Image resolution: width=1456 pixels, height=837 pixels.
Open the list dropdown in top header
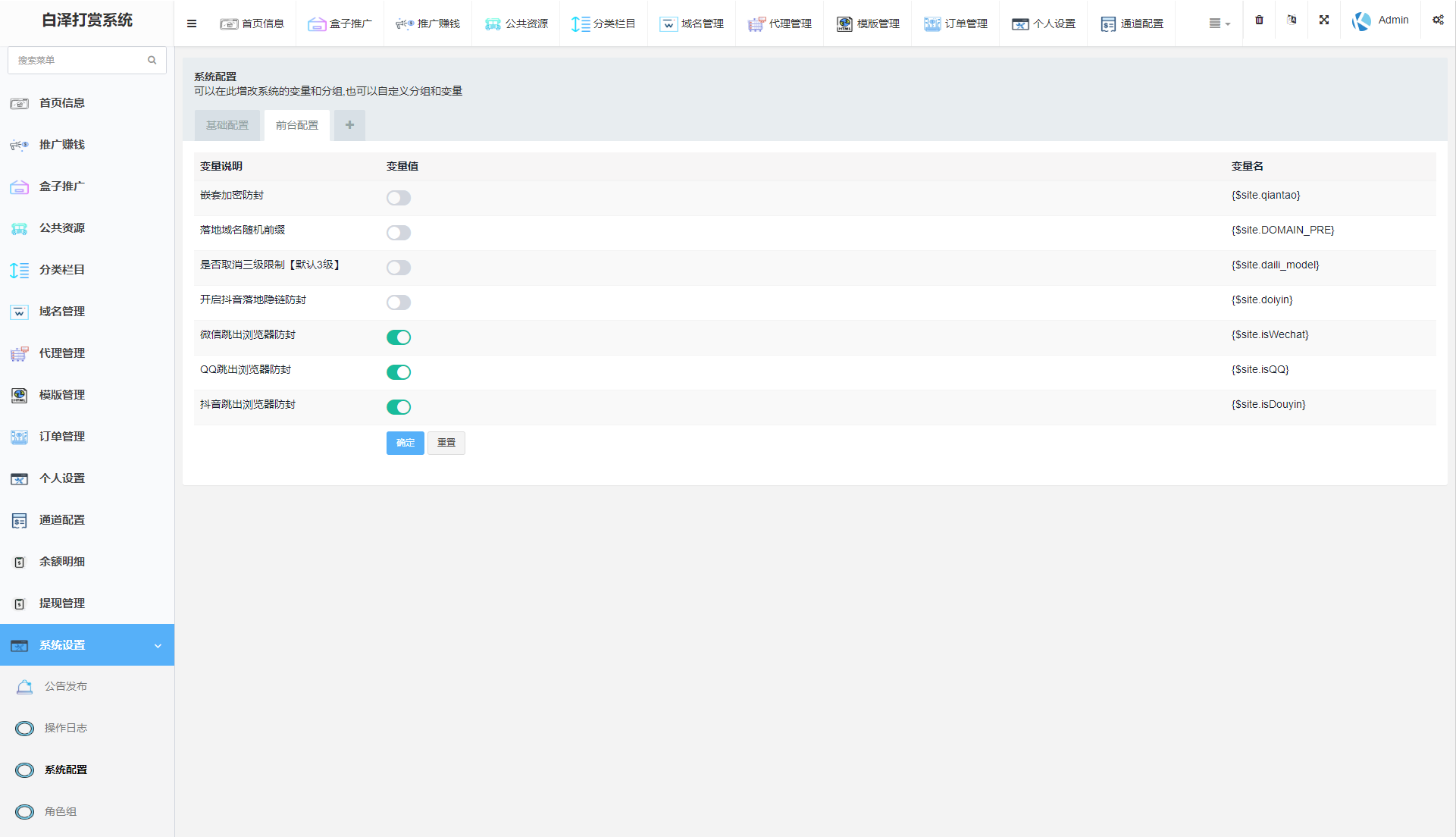pyautogui.click(x=1219, y=24)
